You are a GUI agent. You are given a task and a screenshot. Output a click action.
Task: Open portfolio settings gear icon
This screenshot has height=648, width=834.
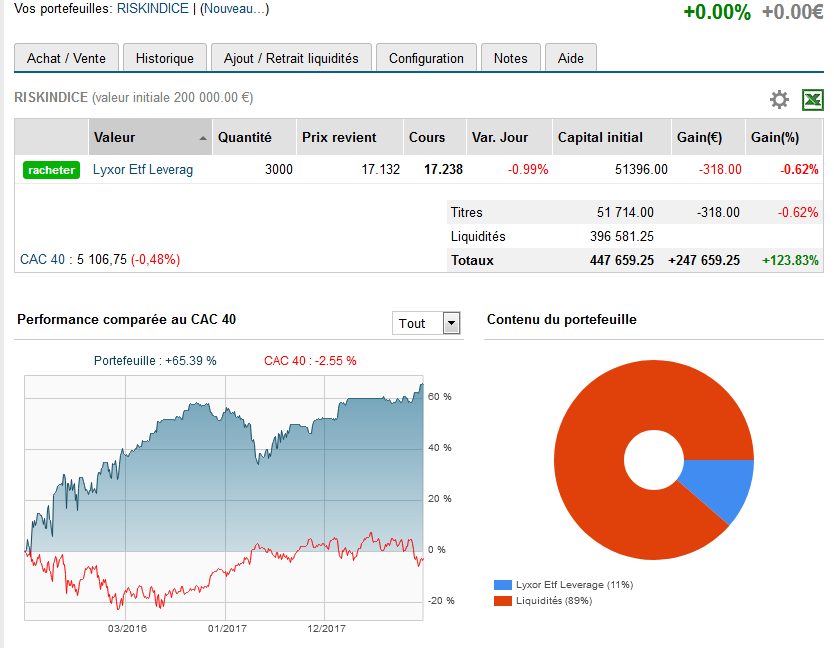[779, 99]
